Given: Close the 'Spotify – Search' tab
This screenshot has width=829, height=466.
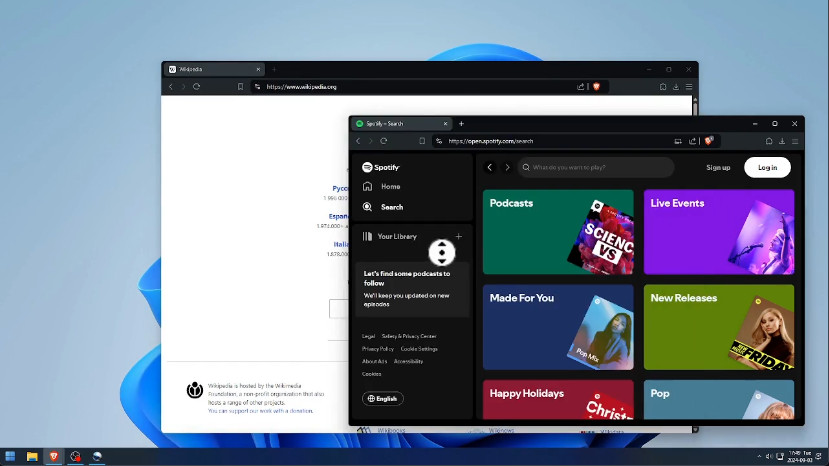Looking at the screenshot, I should coord(445,124).
